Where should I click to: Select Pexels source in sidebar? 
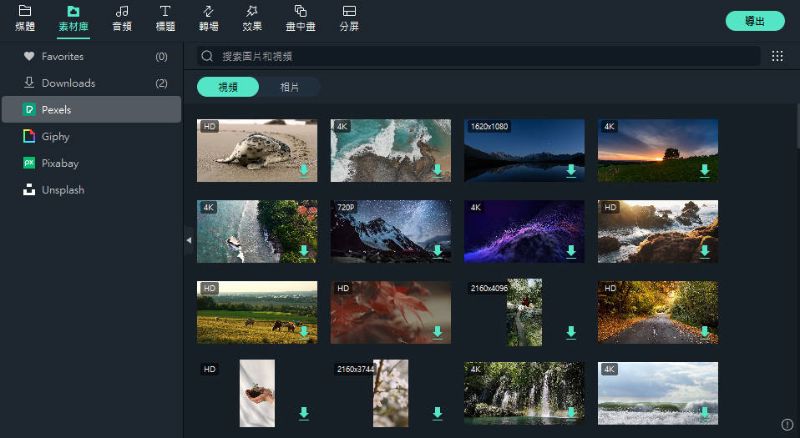click(x=92, y=110)
